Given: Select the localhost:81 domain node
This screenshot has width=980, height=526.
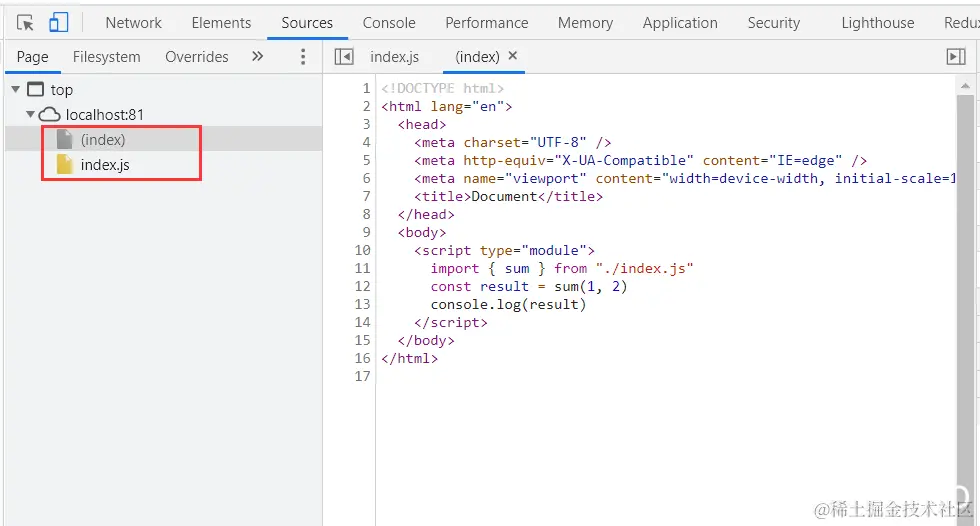Looking at the screenshot, I should [104, 115].
